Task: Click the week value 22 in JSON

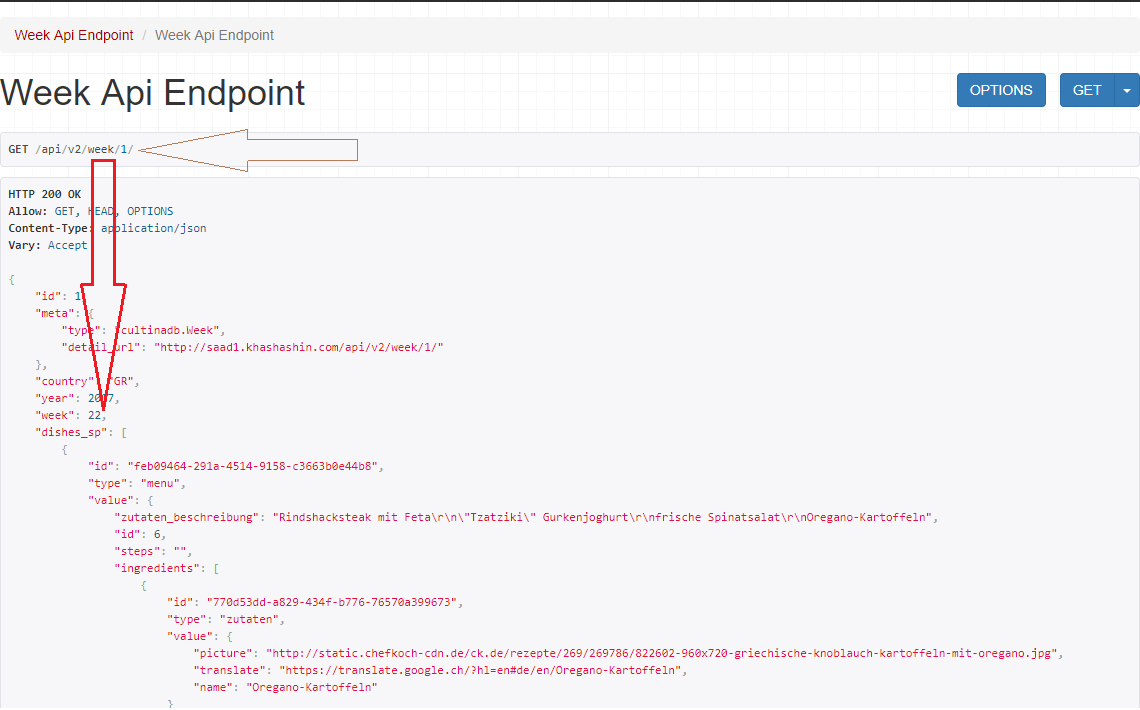Action: point(94,415)
